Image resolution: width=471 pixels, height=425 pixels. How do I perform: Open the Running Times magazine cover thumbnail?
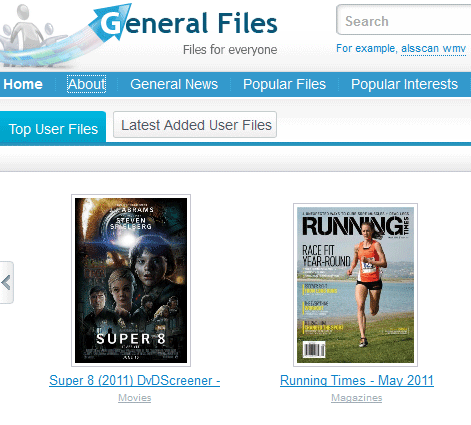[355, 285]
